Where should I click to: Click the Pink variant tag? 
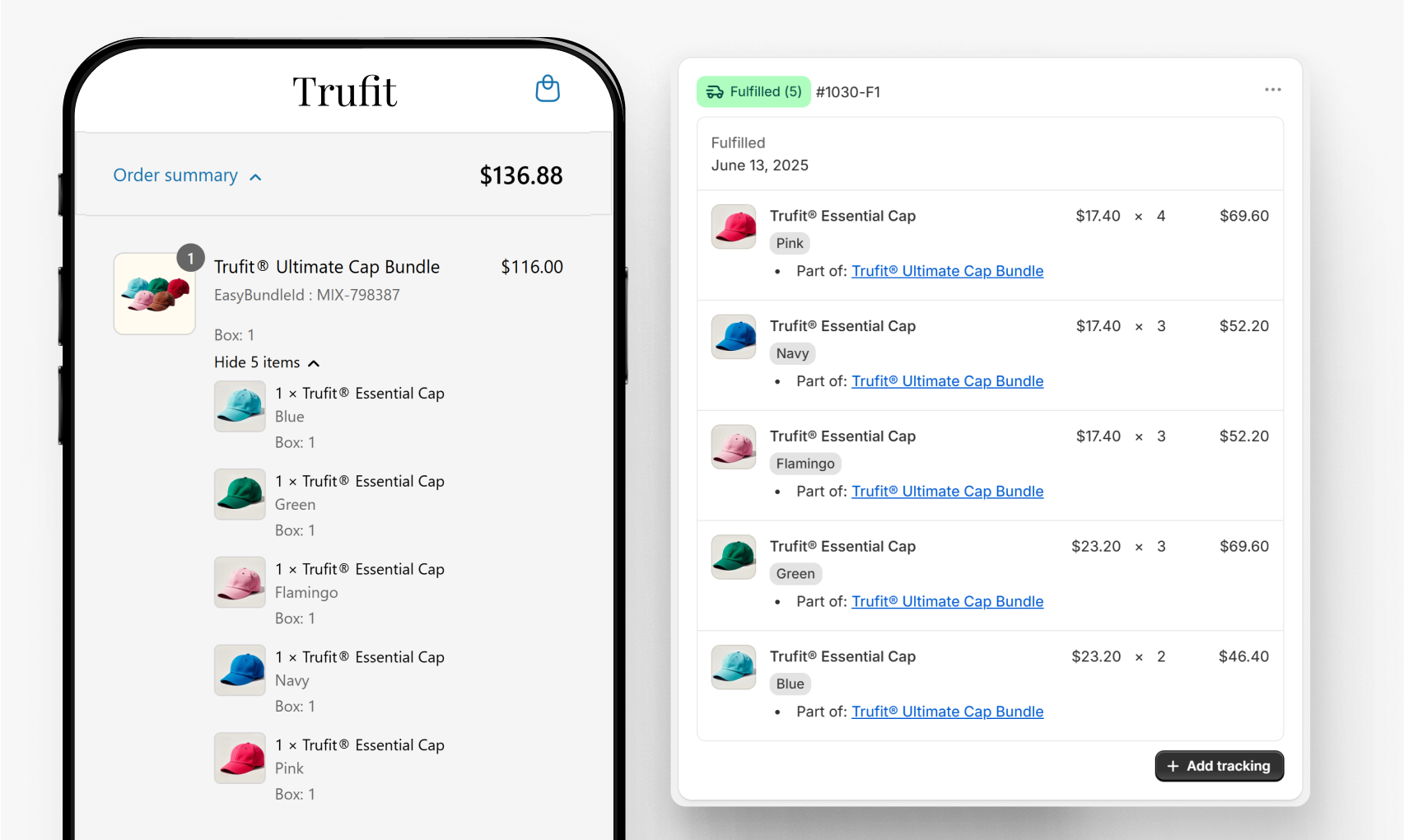click(790, 244)
